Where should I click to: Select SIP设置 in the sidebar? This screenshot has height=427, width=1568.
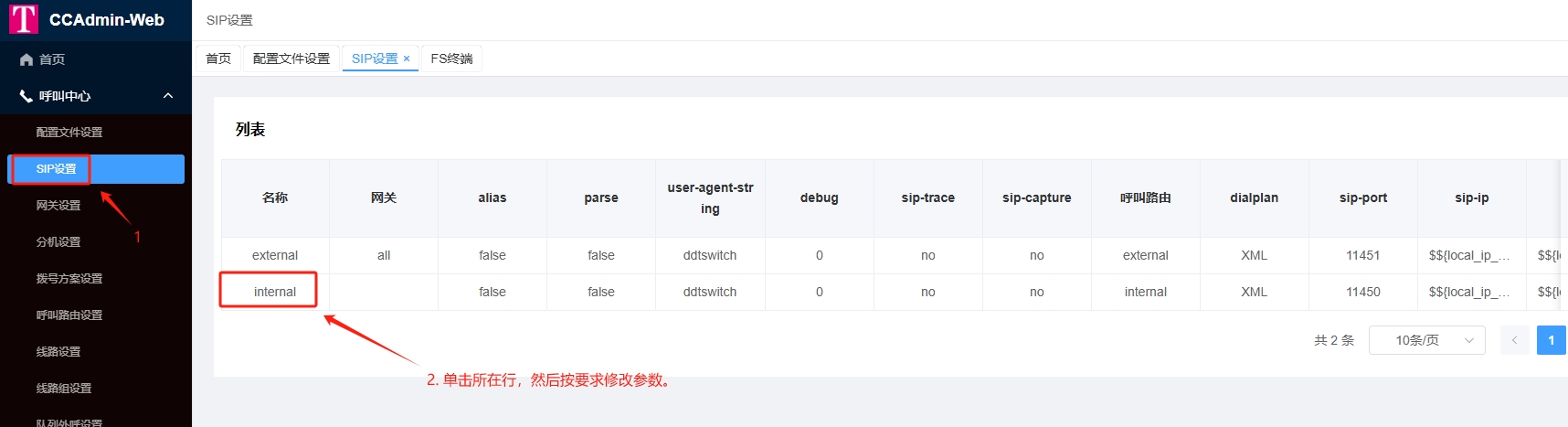(x=57, y=169)
